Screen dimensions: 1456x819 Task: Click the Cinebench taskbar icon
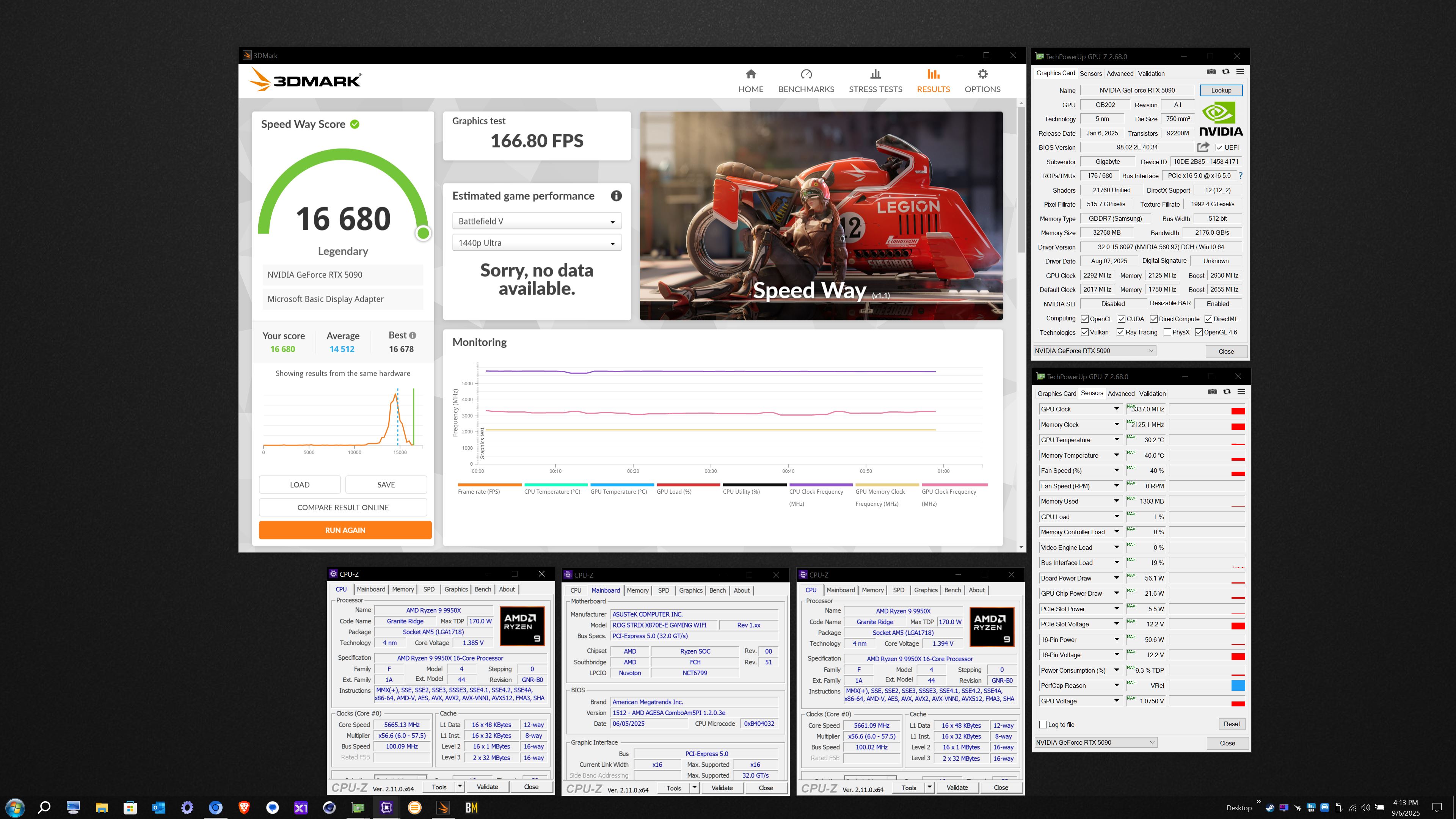pyautogui.click(x=329, y=807)
